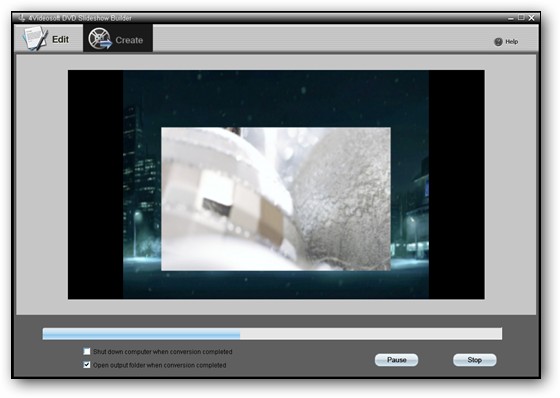
Task: Click the film reel Create icon
Action: pos(100,39)
